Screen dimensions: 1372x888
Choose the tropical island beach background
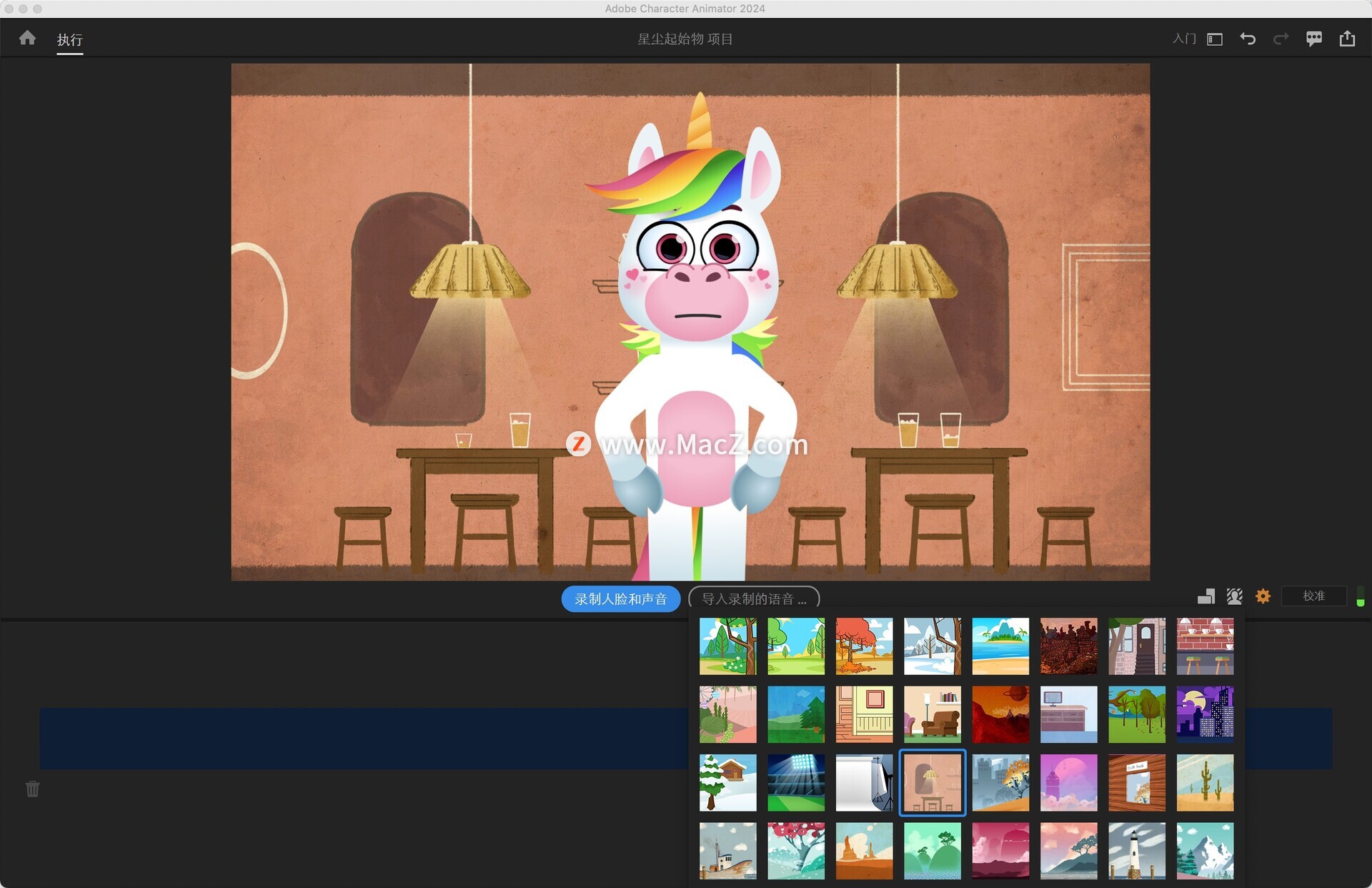tap(1000, 646)
